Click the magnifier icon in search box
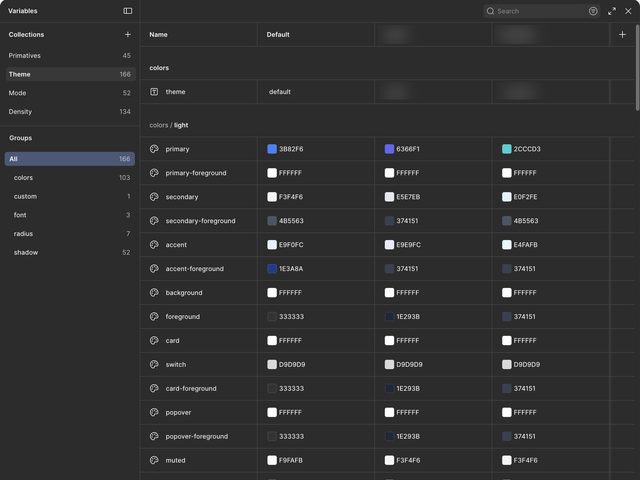This screenshot has height=480, width=640. (490, 11)
